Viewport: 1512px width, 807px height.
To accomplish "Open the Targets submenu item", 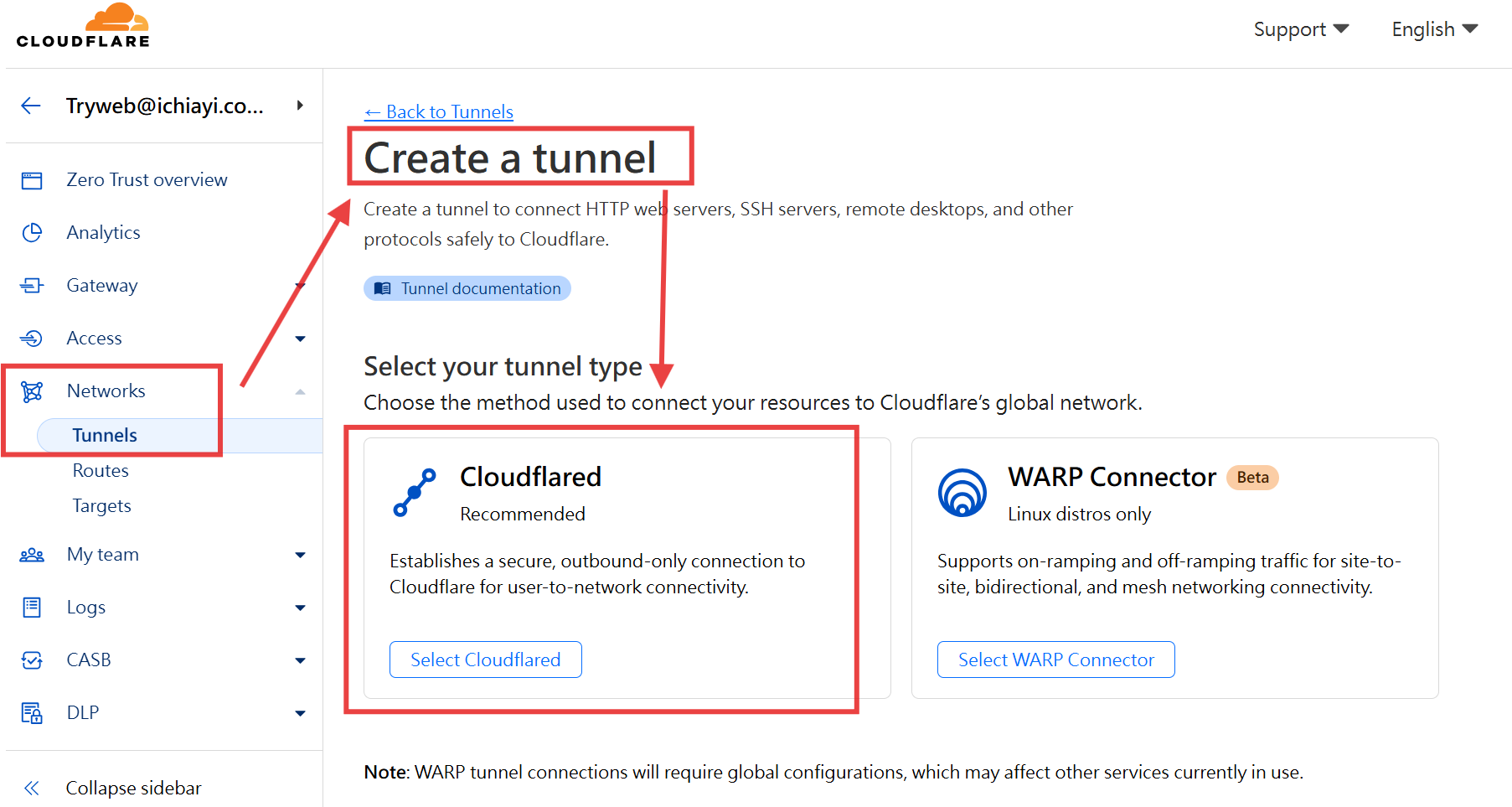I will point(101,506).
